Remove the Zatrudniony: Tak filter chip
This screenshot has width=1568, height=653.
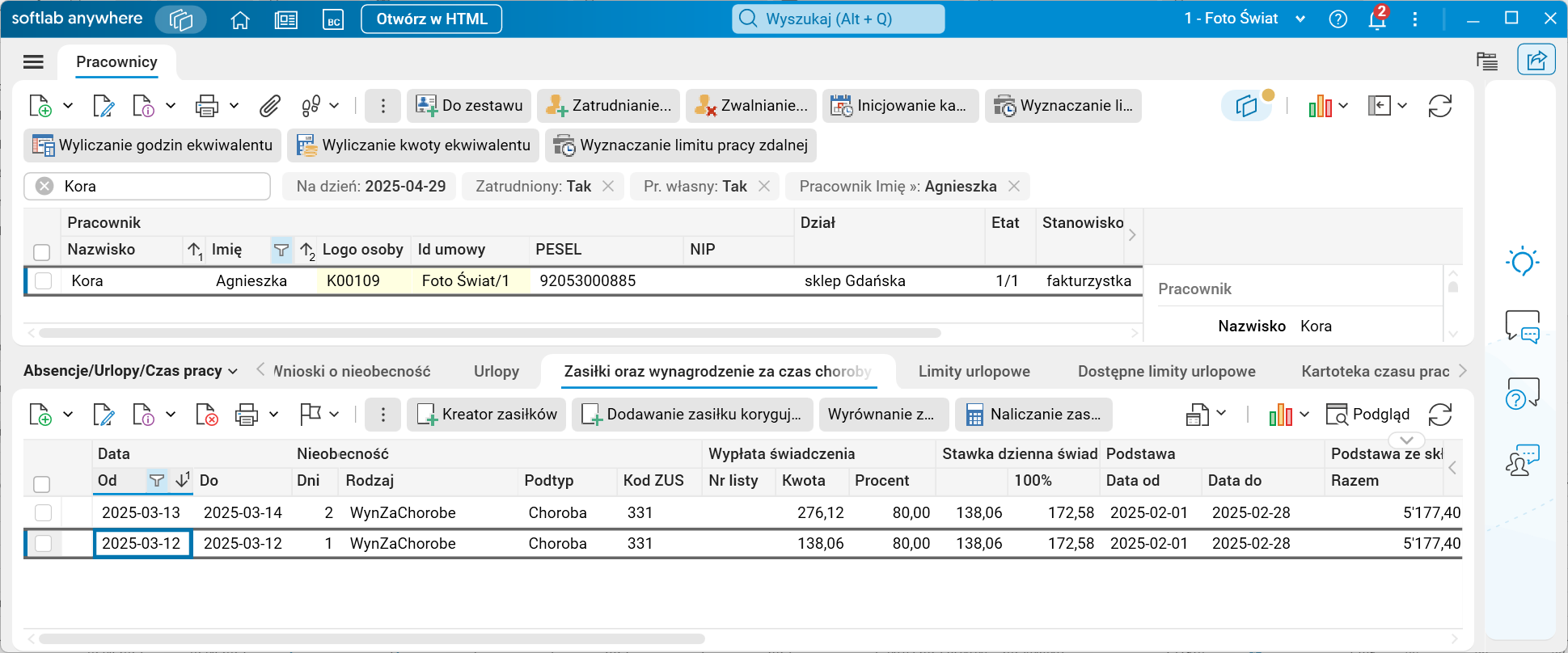click(608, 186)
